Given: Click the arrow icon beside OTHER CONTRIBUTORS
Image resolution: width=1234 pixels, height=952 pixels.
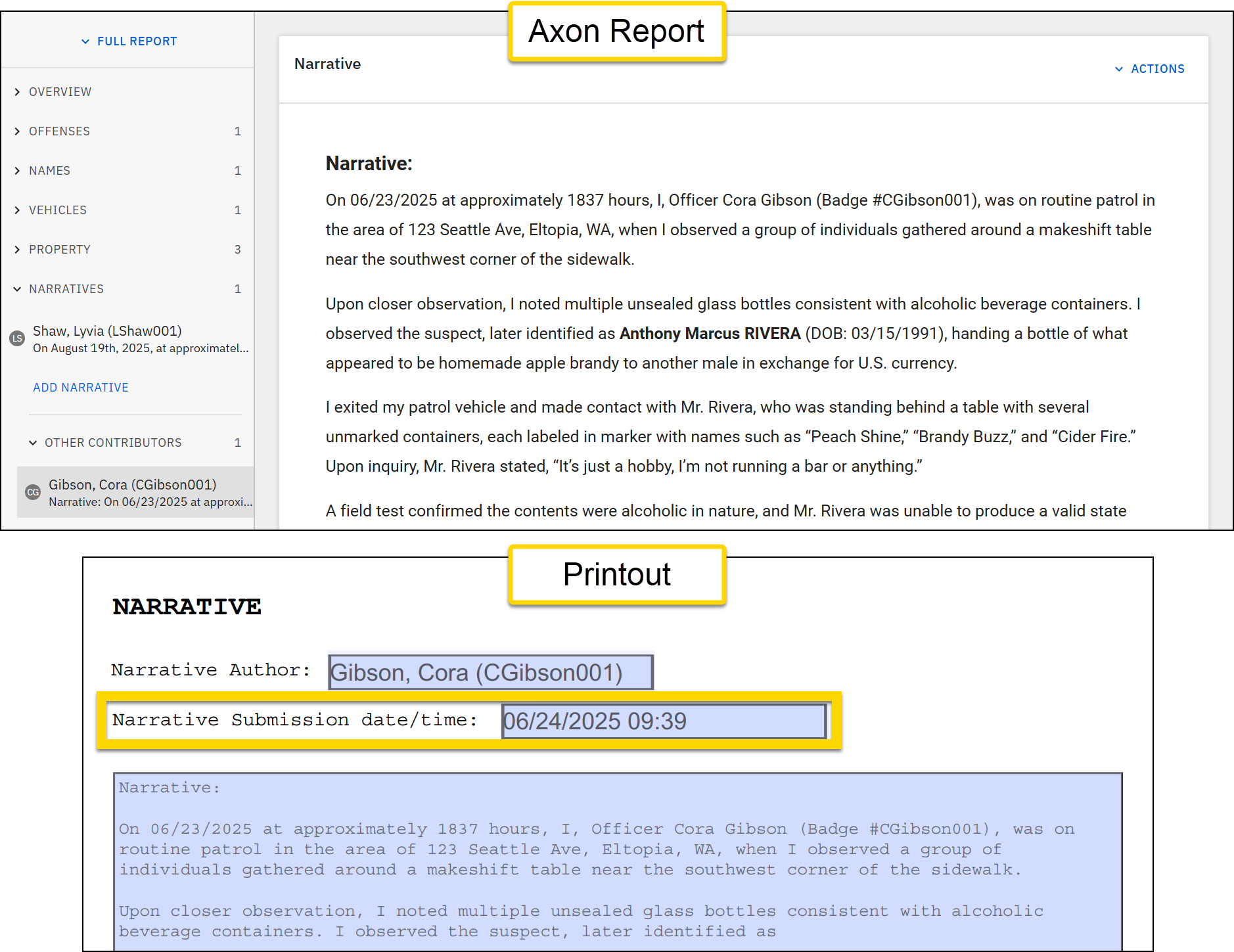Looking at the screenshot, I should click(x=34, y=442).
